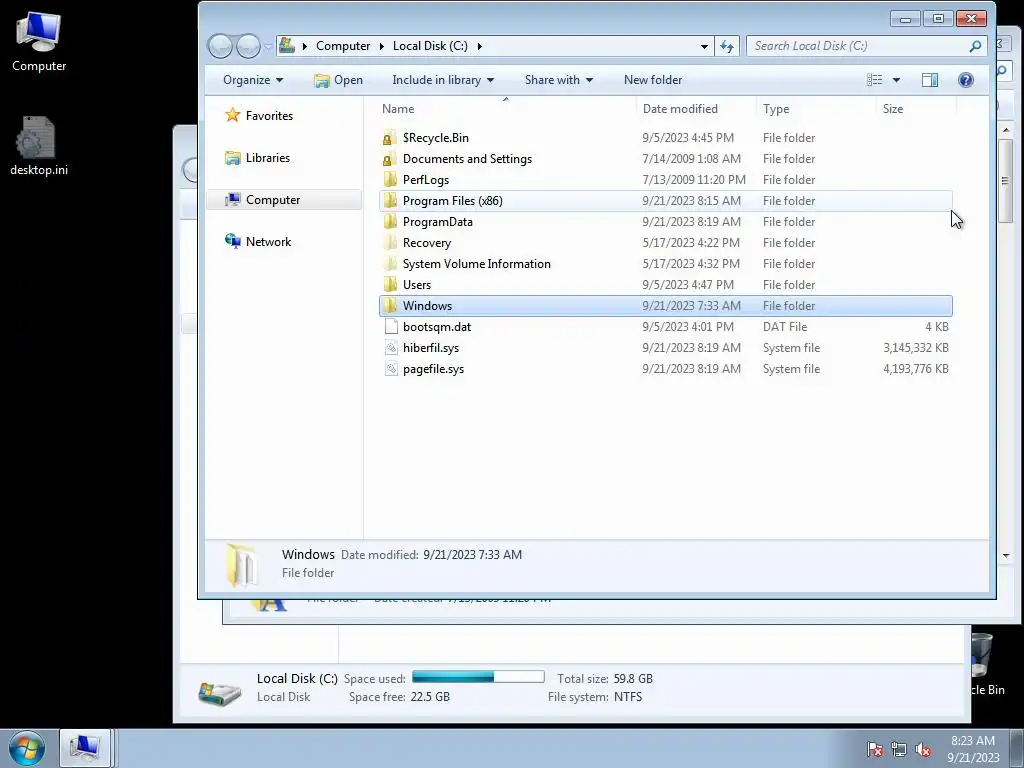Sort by the Name column header
This screenshot has width=1024, height=768.
click(x=507, y=109)
